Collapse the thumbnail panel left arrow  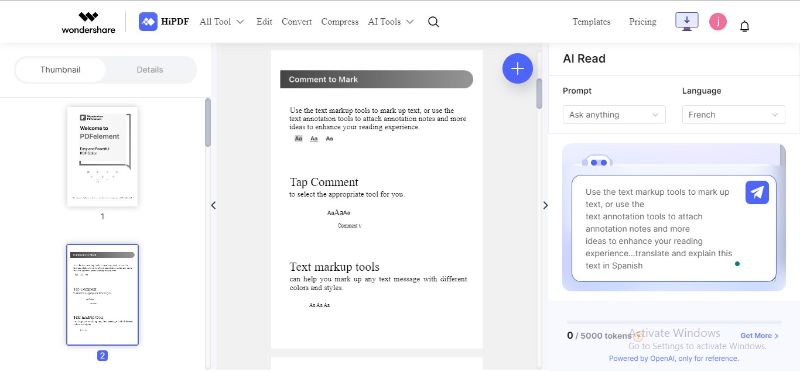coord(213,206)
